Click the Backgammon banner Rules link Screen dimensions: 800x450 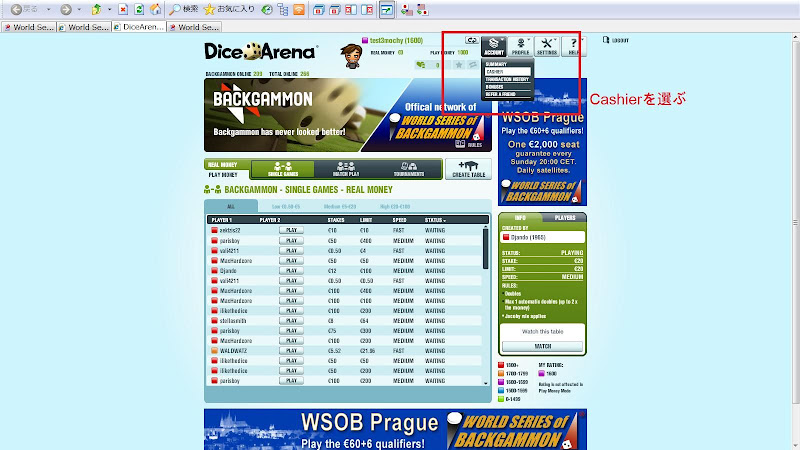click(469, 144)
